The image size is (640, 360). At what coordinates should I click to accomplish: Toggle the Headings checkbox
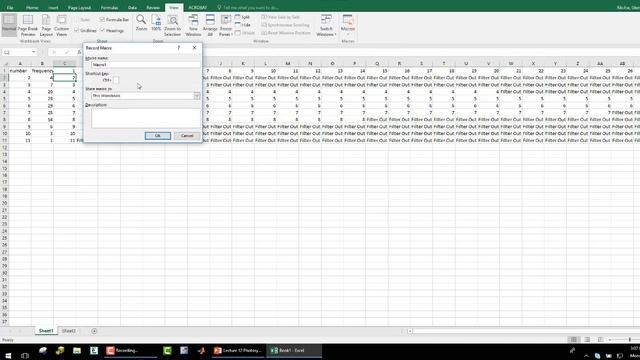102,30
